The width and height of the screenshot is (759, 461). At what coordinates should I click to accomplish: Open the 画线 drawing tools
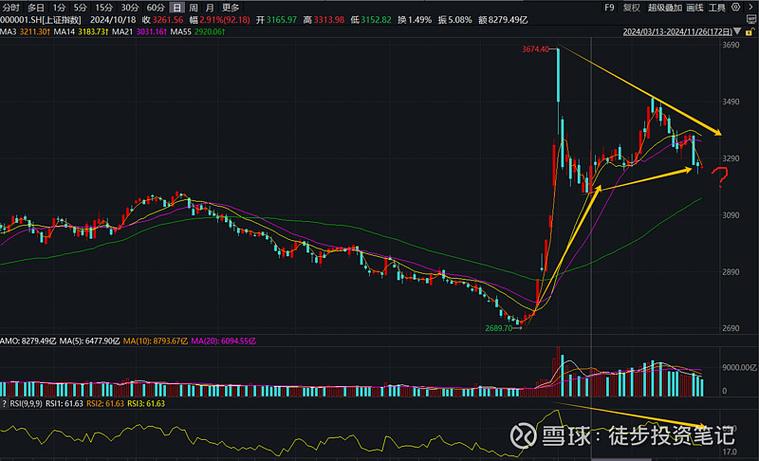click(695, 7)
